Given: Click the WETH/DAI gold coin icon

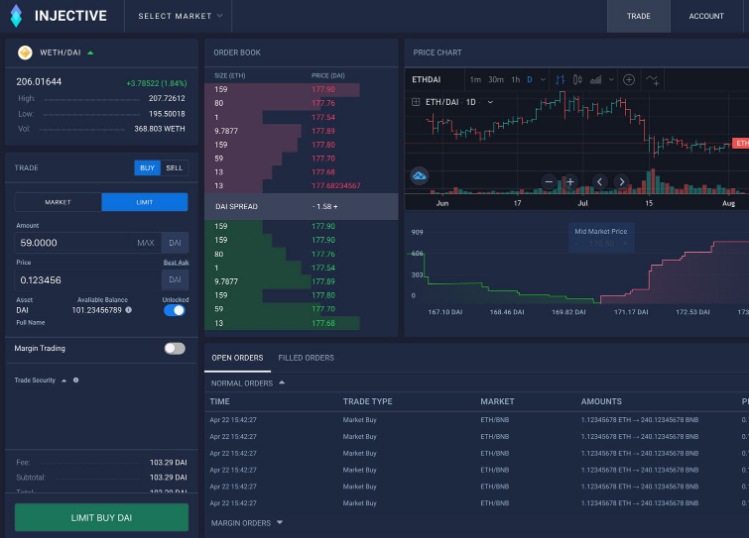Looking at the screenshot, I should click(x=25, y=53).
